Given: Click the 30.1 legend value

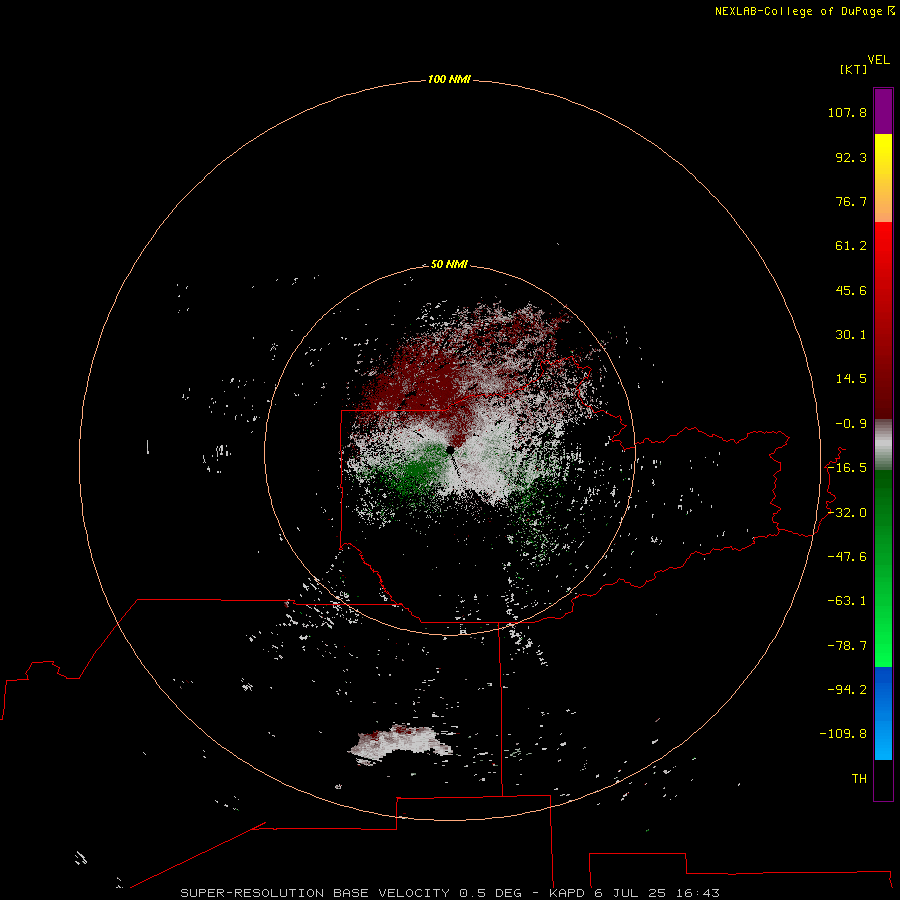Looking at the screenshot, I should click(x=851, y=335).
